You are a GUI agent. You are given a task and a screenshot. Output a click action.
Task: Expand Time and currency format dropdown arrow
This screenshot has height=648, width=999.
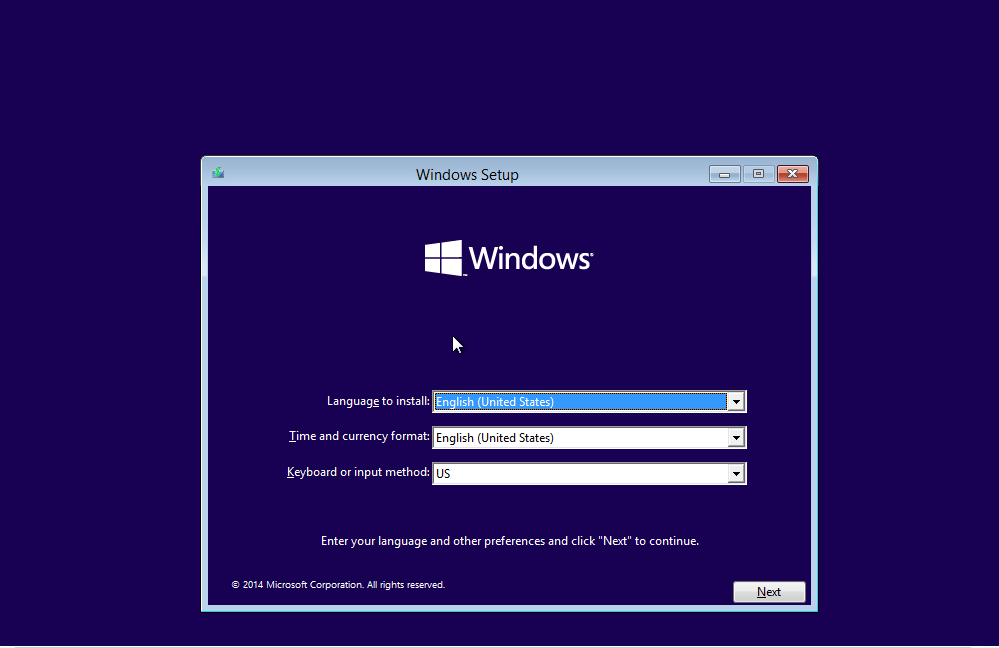[x=736, y=438]
